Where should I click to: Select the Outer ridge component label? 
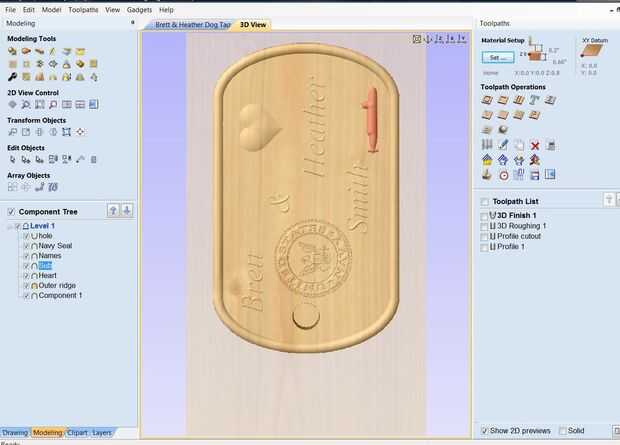coord(57,286)
